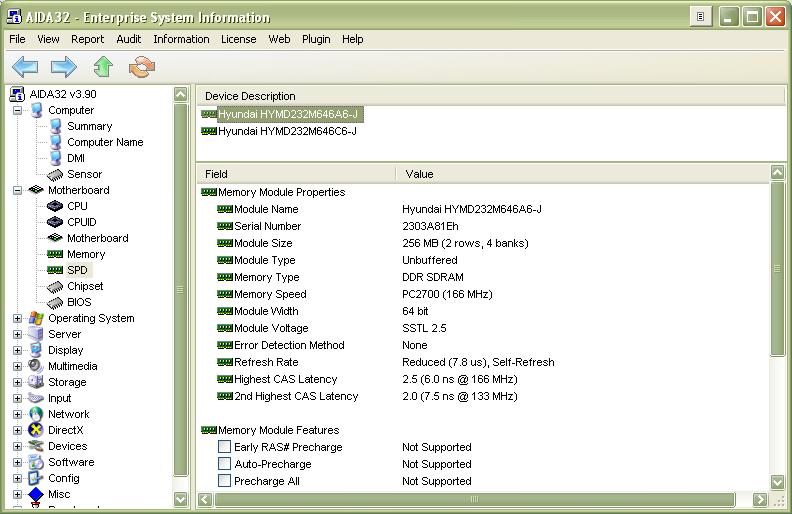792x514 pixels.
Task: Go forward with the blue right arrow
Action: point(64,67)
